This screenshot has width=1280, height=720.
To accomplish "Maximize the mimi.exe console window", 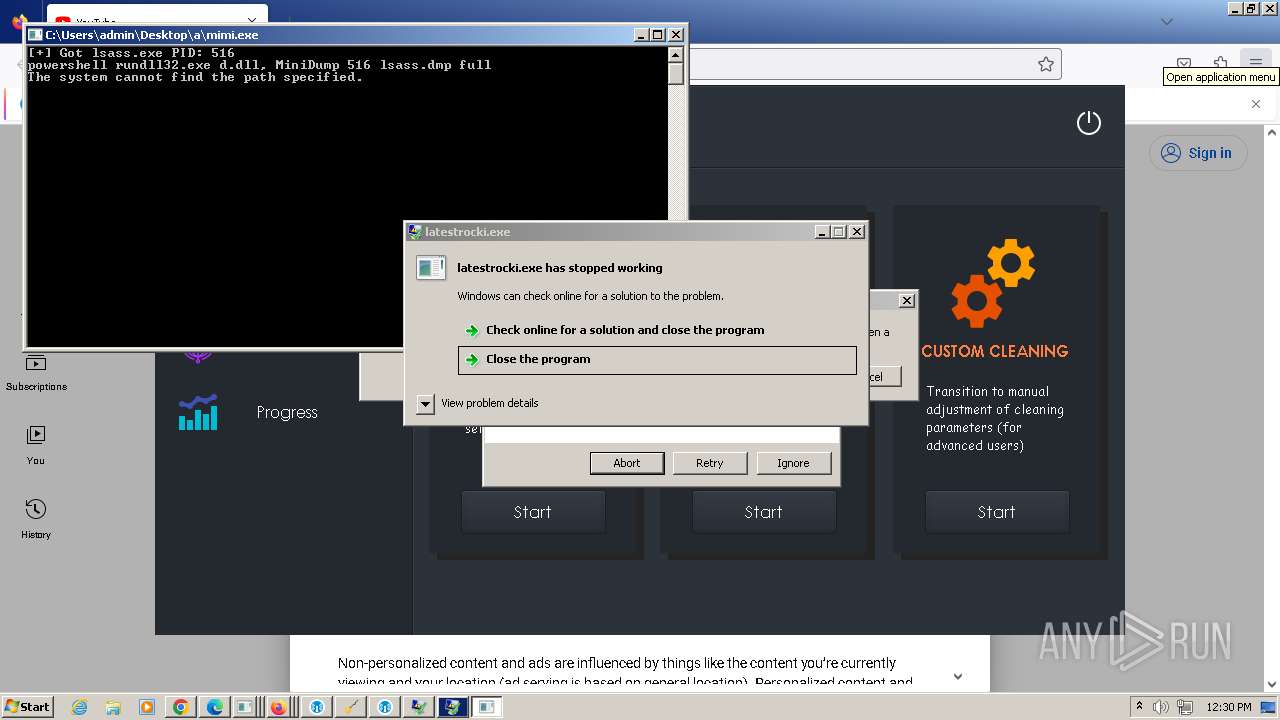I will point(657,34).
